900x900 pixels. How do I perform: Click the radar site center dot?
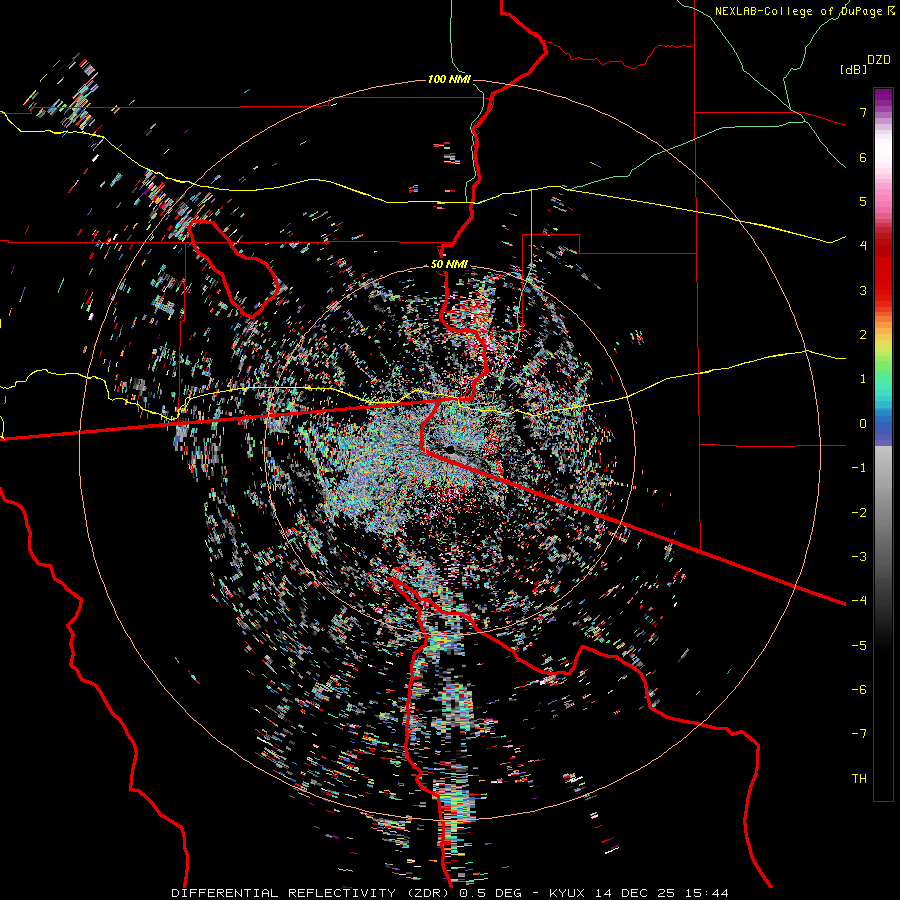451,449
